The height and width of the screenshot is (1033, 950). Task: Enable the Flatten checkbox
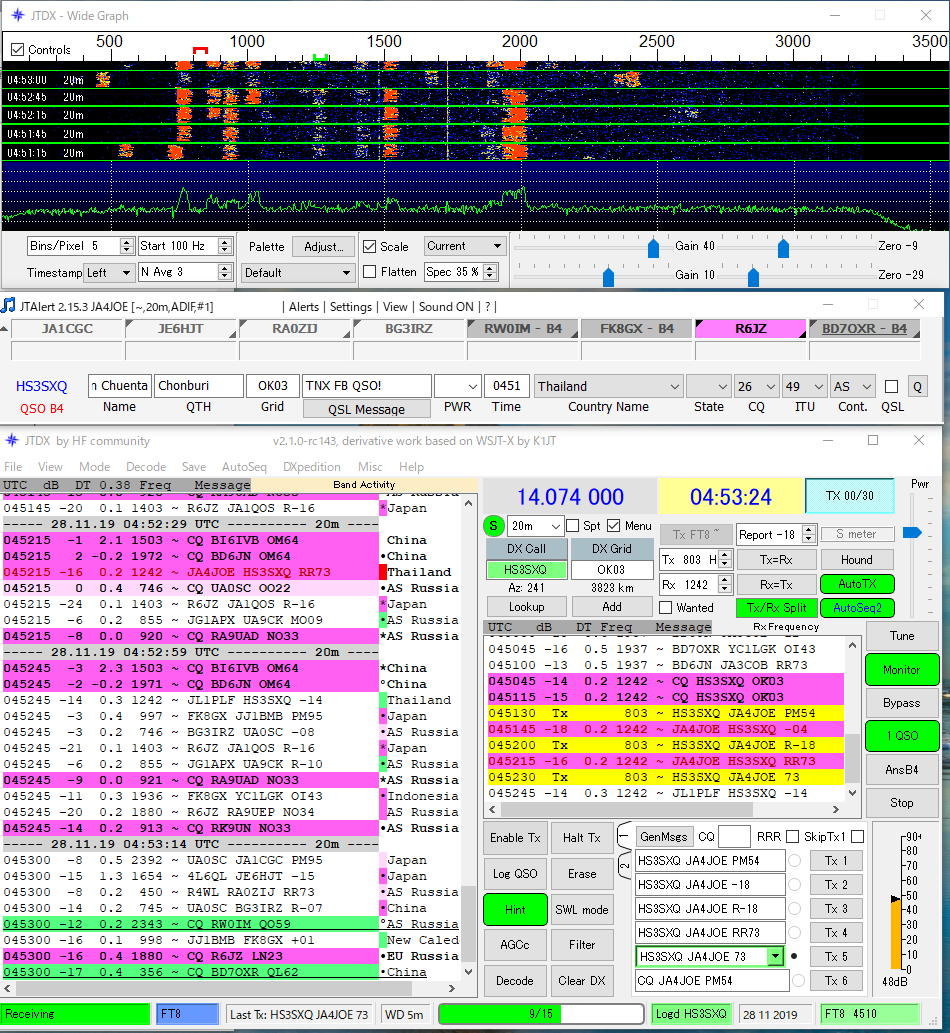tap(370, 271)
